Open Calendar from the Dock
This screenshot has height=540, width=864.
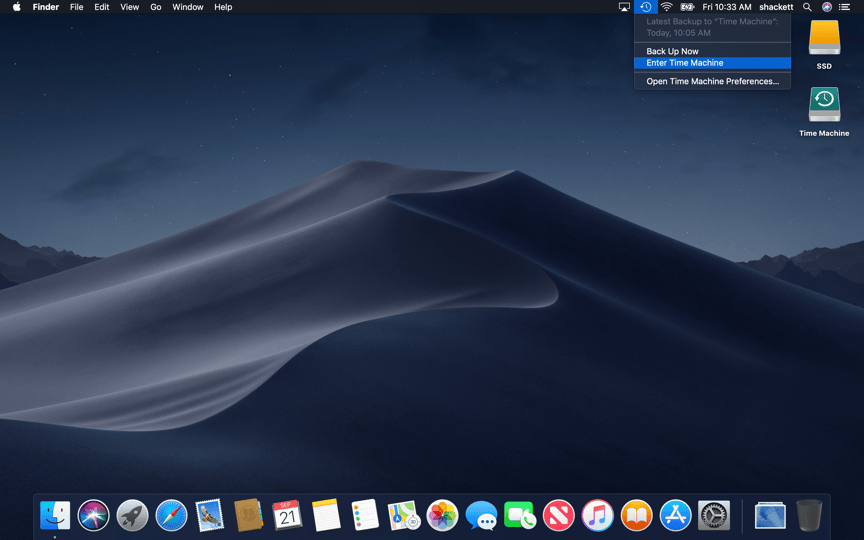click(287, 515)
